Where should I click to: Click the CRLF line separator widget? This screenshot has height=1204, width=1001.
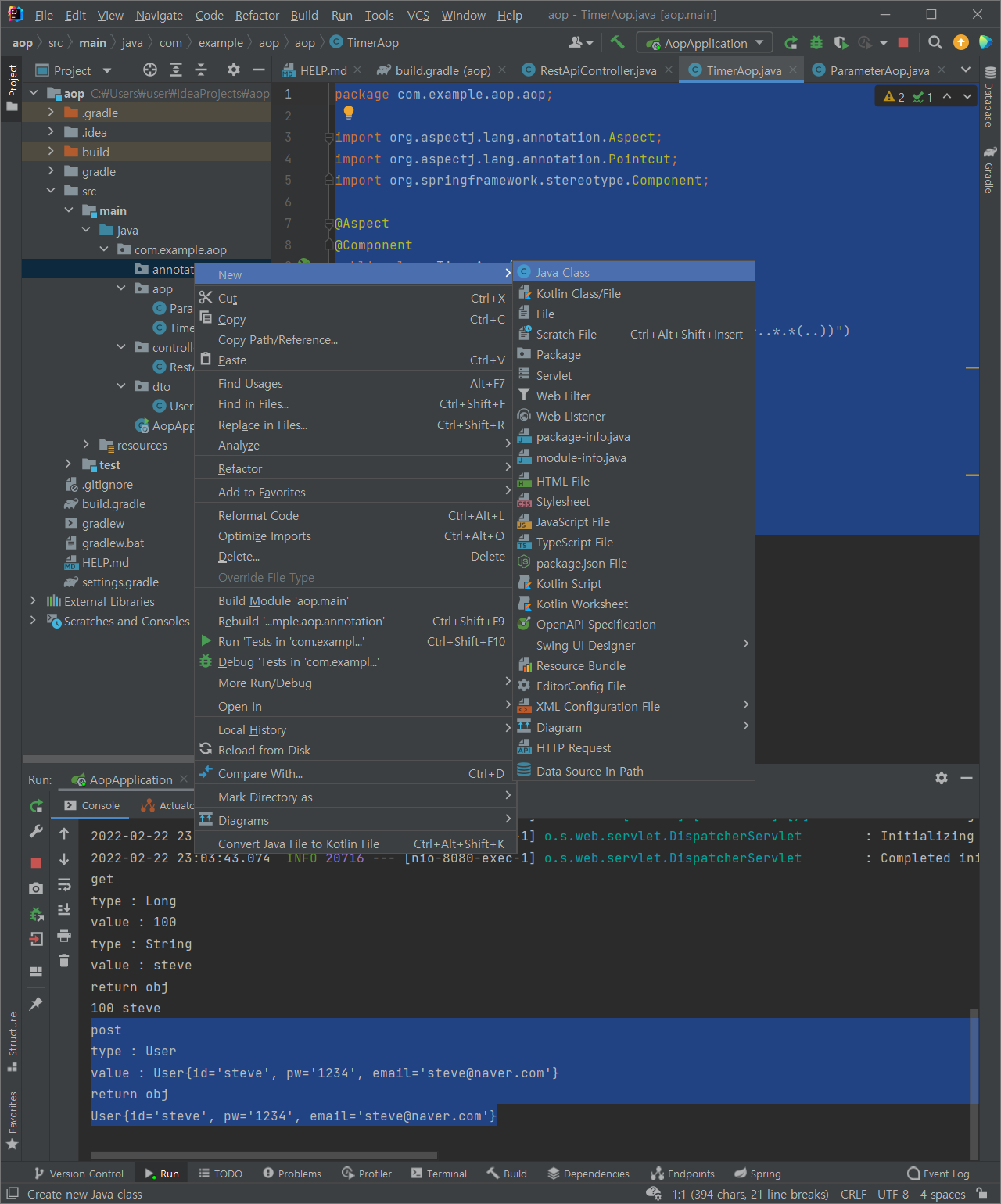pos(853,1194)
